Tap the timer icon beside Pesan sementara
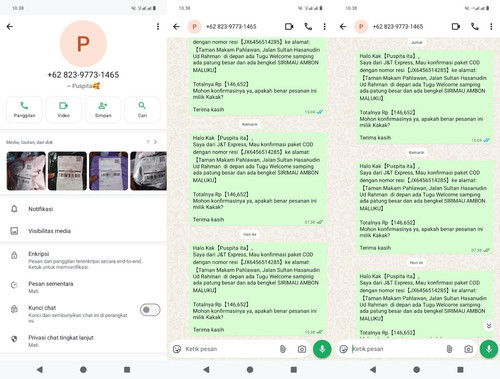This screenshot has height=379, width=500. tap(14, 285)
